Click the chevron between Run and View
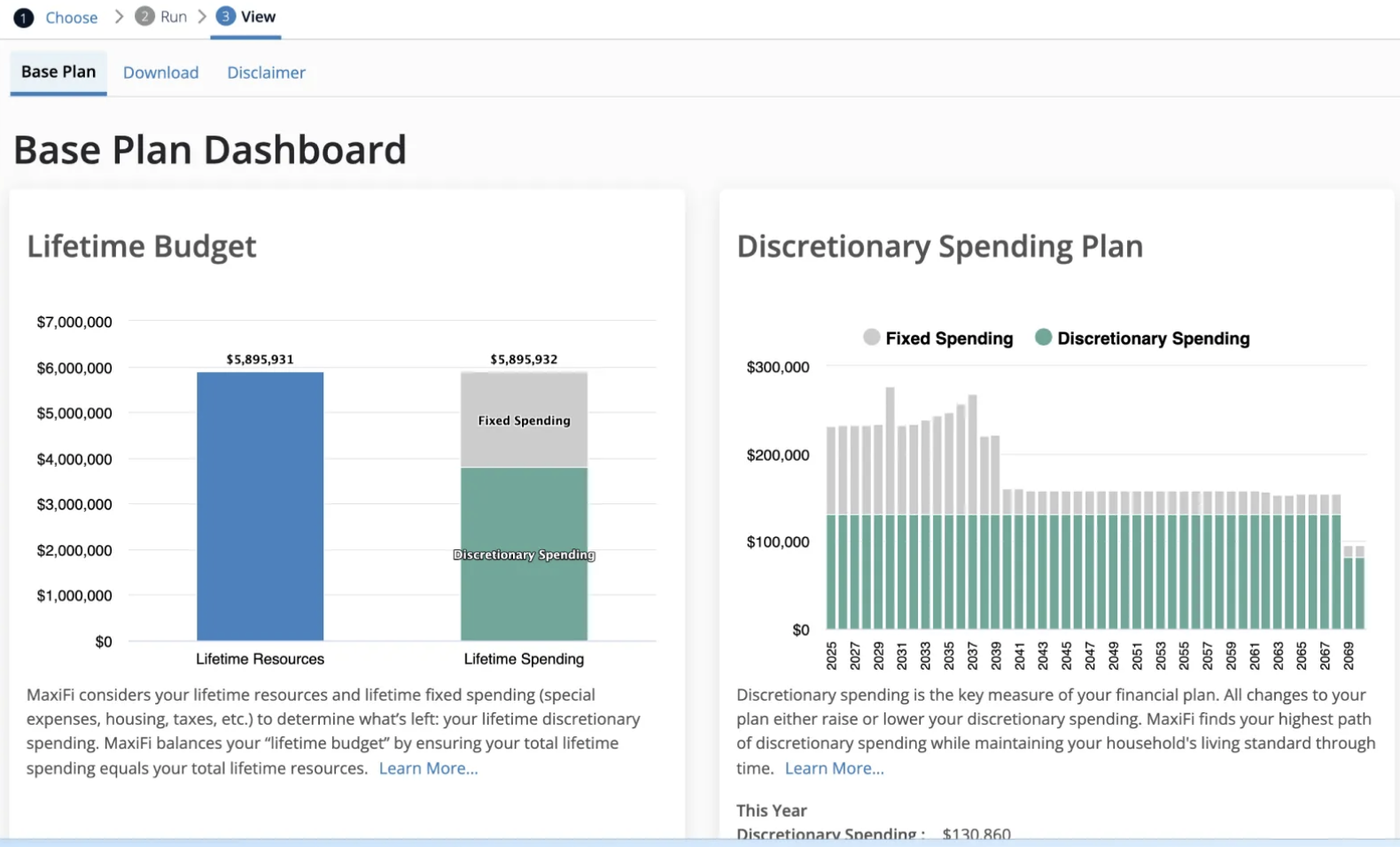 tap(202, 17)
